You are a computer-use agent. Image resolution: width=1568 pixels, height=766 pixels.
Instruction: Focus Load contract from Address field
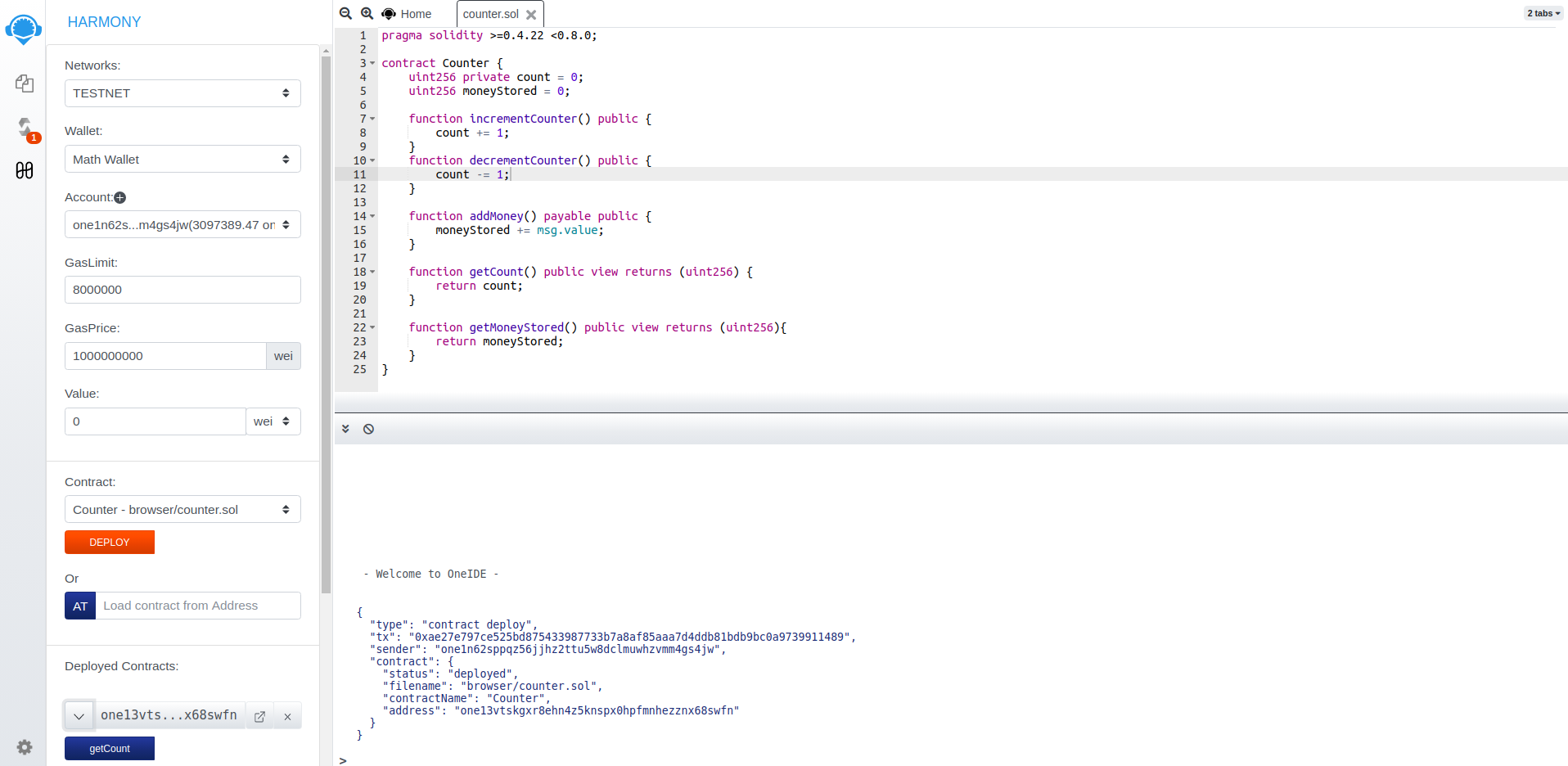(198, 606)
